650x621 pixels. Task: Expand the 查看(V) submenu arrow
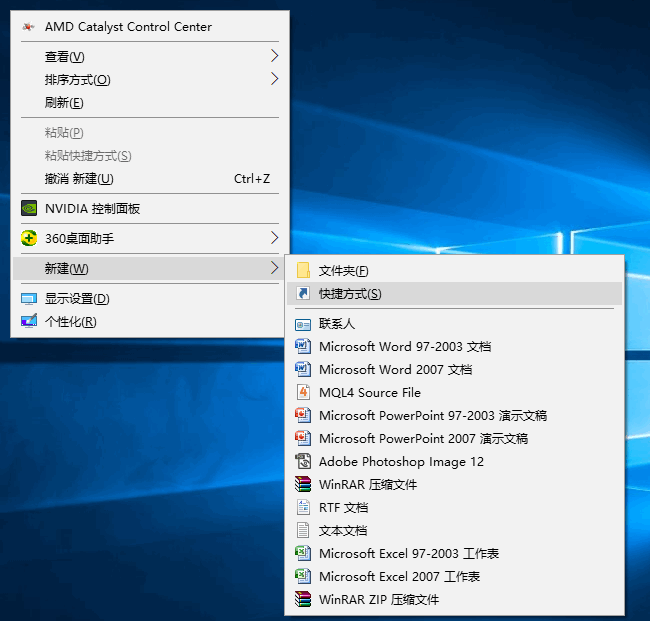coord(274,56)
